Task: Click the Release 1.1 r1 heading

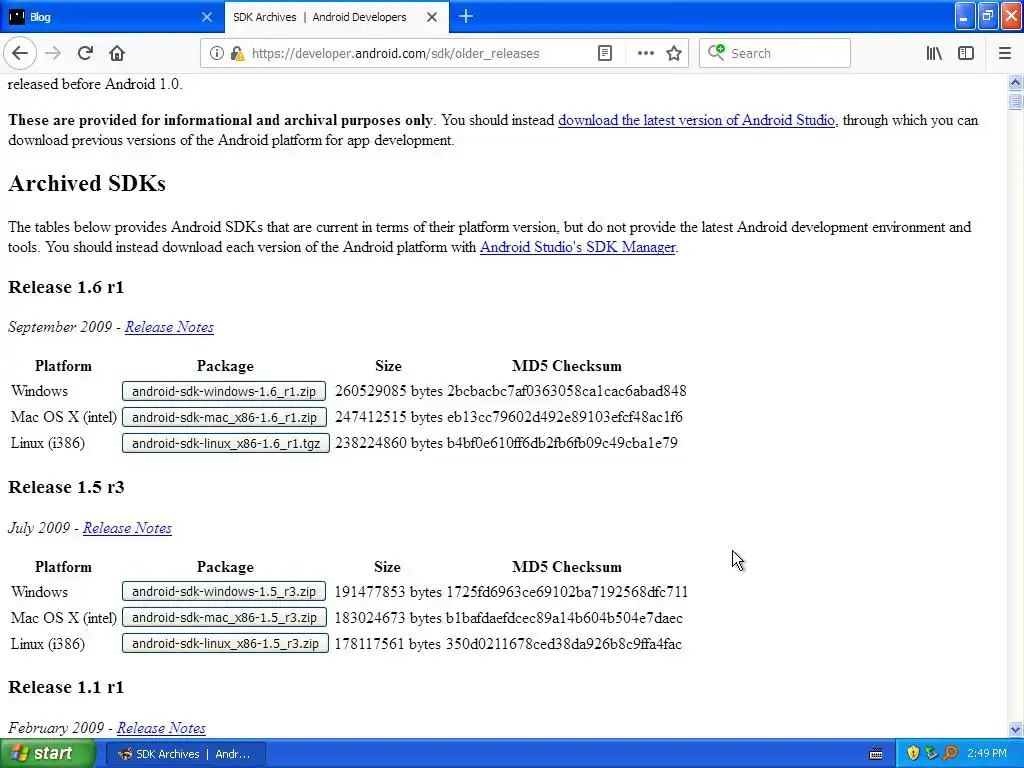Action: pyautogui.click(x=66, y=687)
